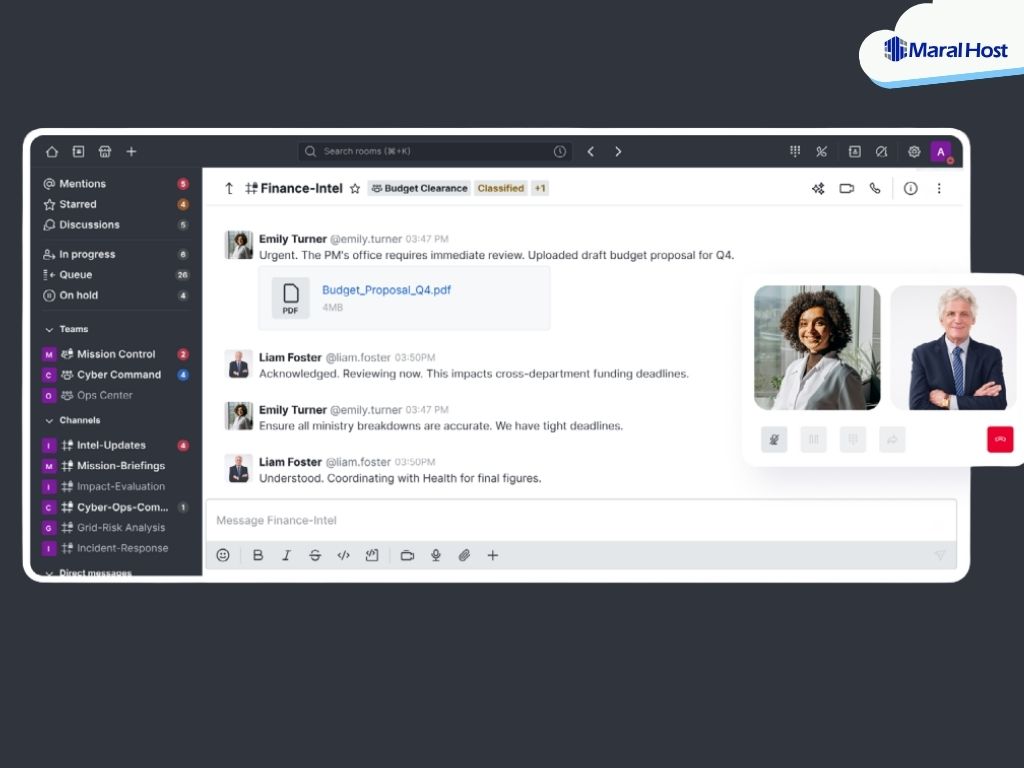Select the woman's video thumbnail in call
The width and height of the screenshot is (1024, 768).
(817, 347)
